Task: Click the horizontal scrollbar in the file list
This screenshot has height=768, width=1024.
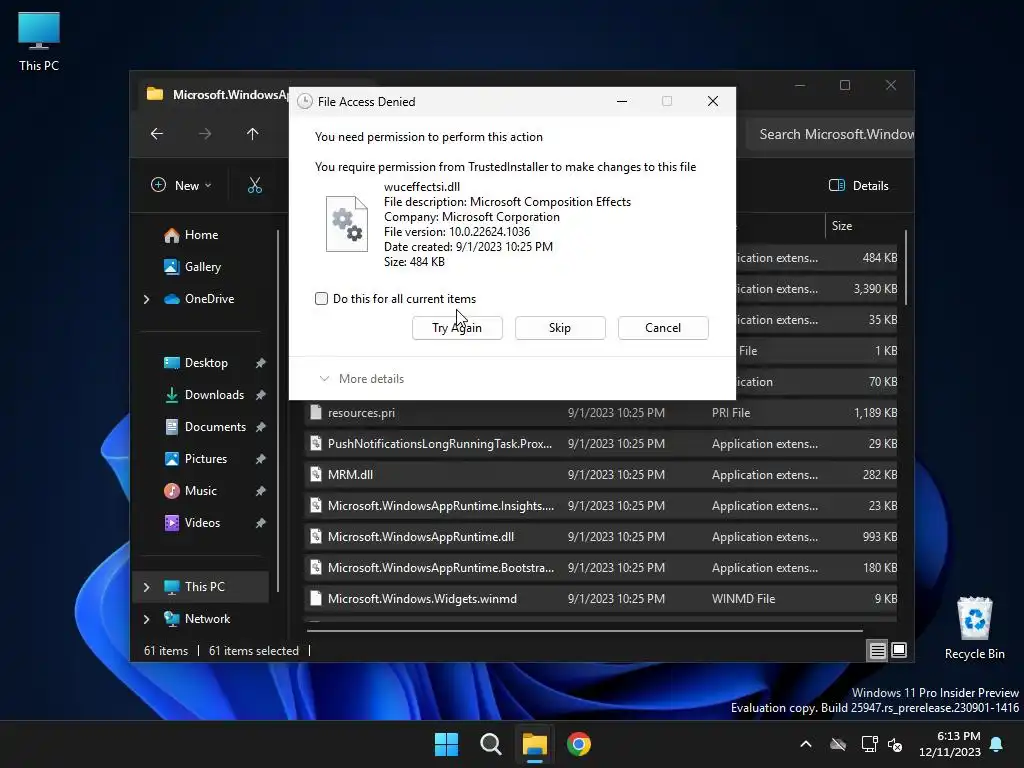Action: [x=584, y=631]
